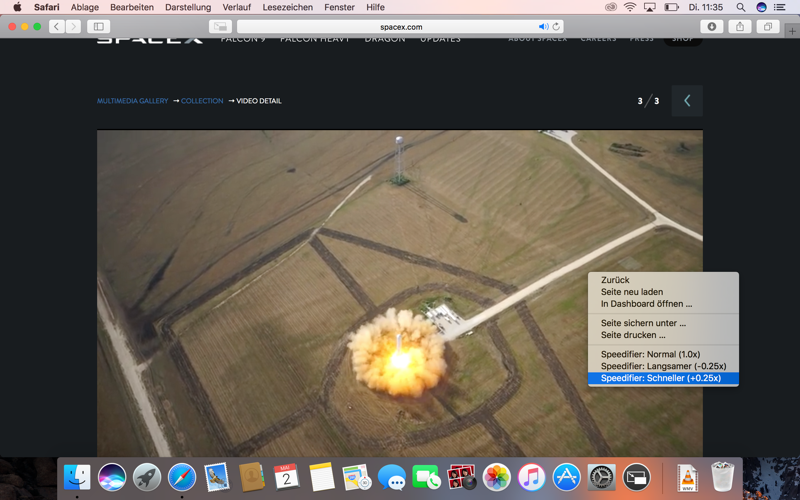Open the Safari downloads button
800x500 pixels.
point(711,27)
